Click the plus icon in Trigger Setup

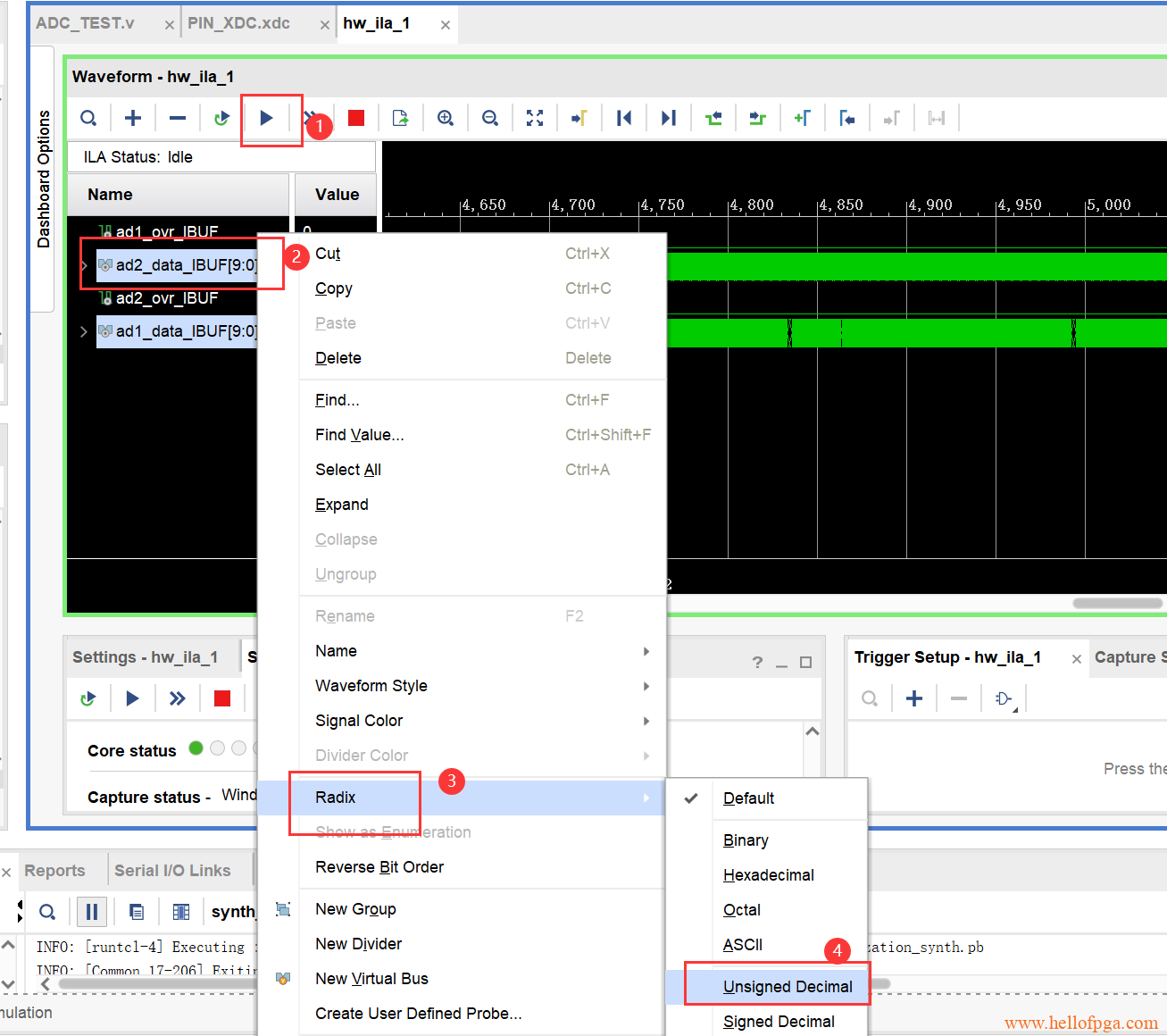point(914,698)
